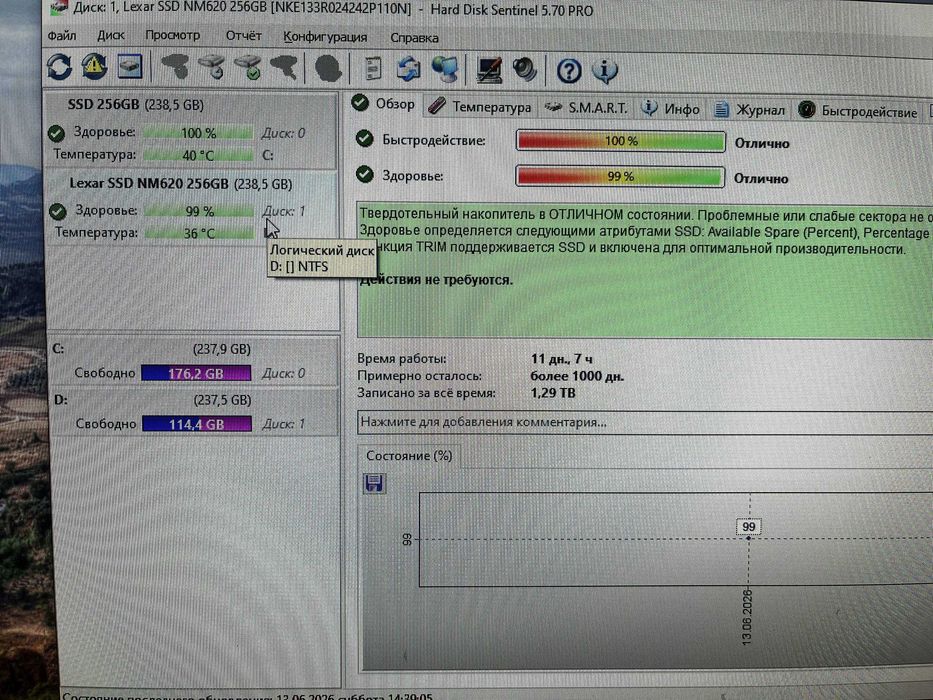
Task: Switch to the Журнал tab
Action: [x=749, y=110]
